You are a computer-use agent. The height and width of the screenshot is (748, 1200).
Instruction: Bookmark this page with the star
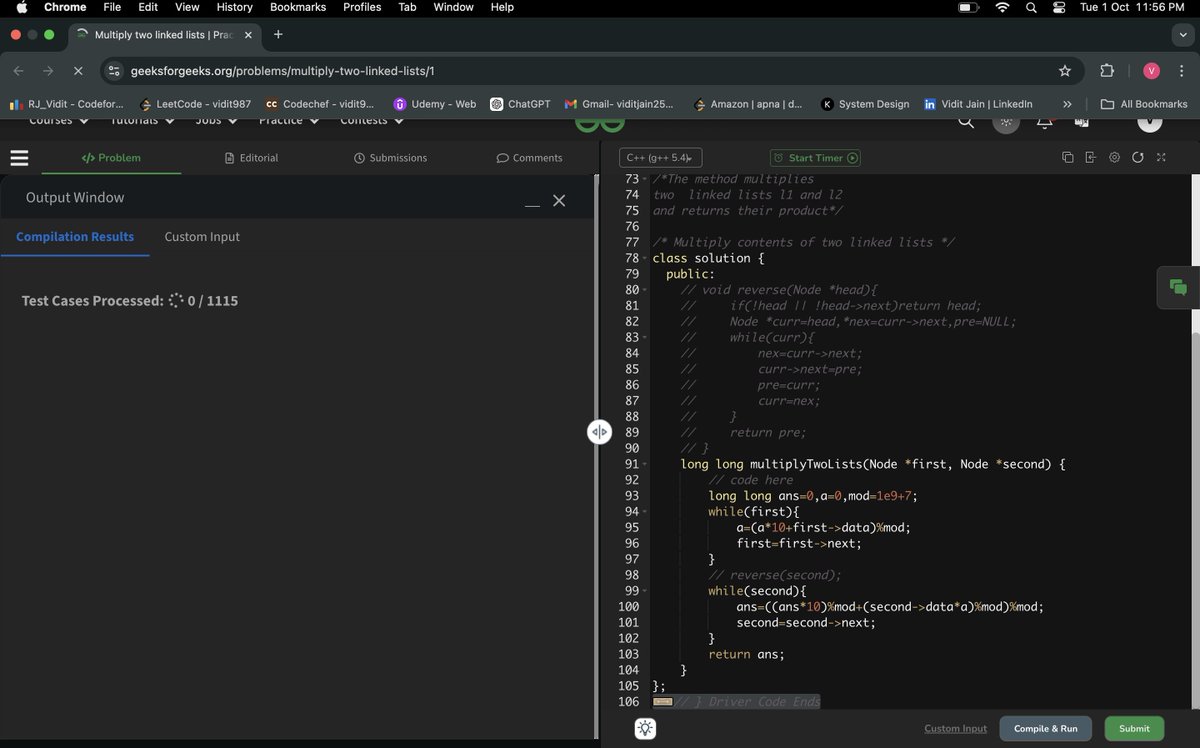click(x=1065, y=71)
